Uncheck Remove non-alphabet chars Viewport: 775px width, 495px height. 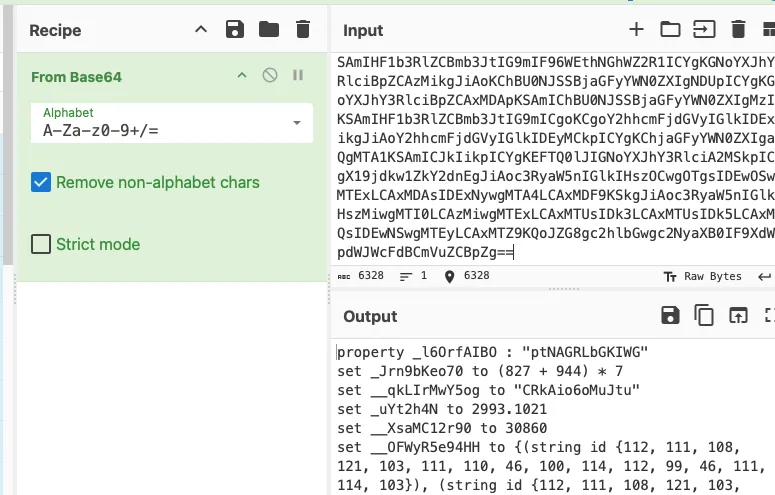[41, 182]
